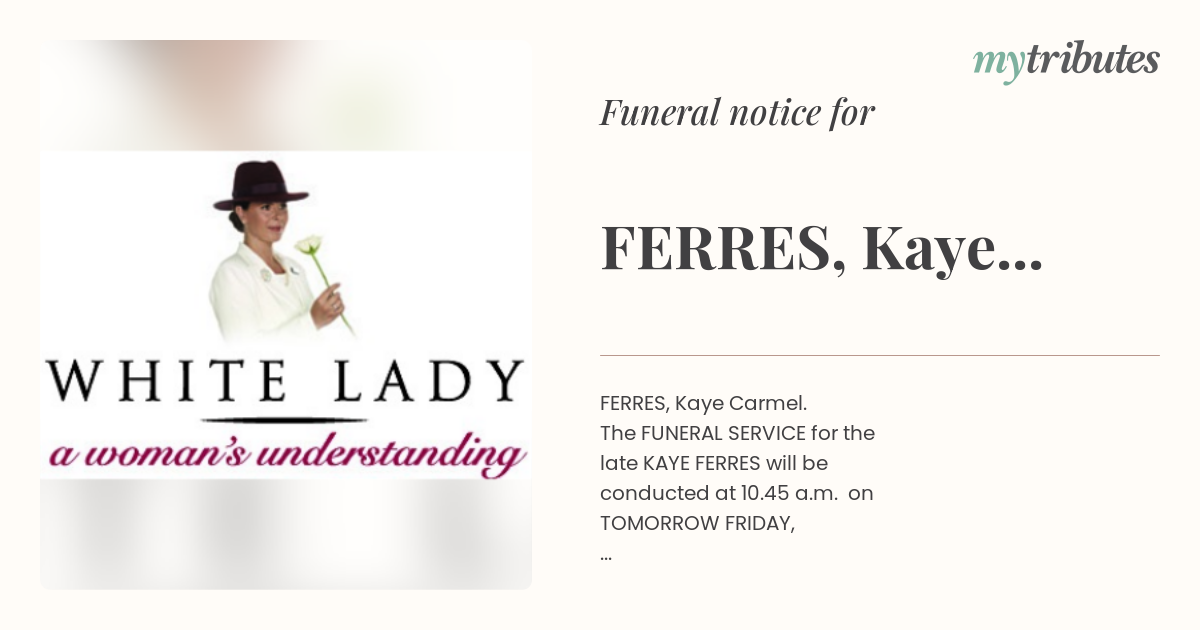1200x630 pixels.
Task: Click the blurred top area of image
Action: pyautogui.click(x=286, y=95)
